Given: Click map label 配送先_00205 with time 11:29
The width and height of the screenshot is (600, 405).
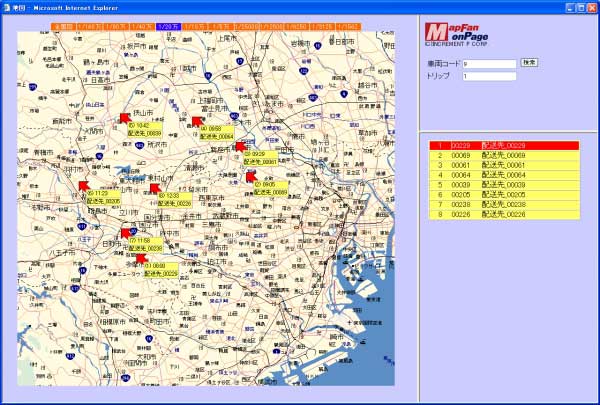Looking at the screenshot, I should click(103, 198).
